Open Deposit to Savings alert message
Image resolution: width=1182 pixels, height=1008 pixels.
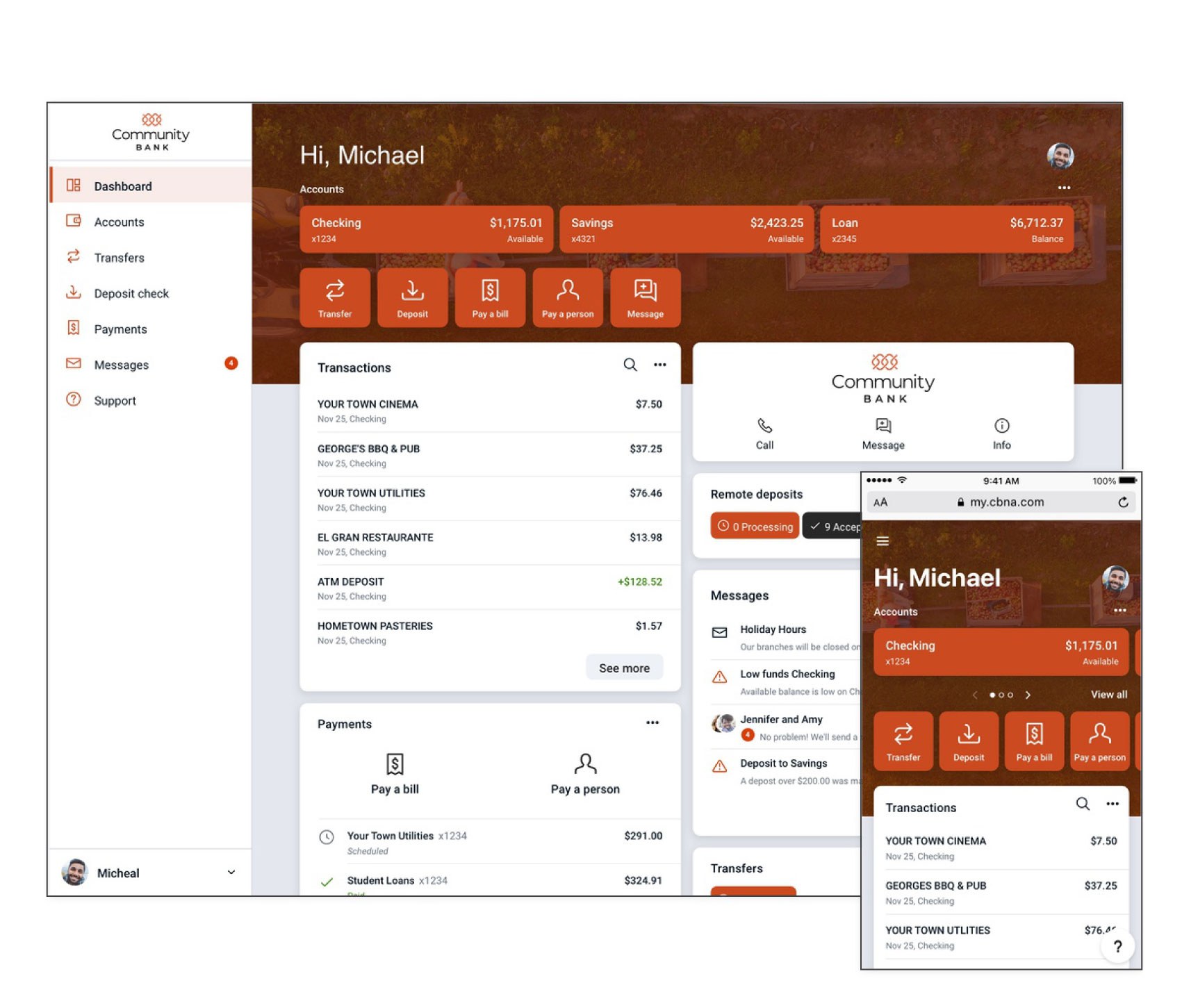click(x=785, y=771)
